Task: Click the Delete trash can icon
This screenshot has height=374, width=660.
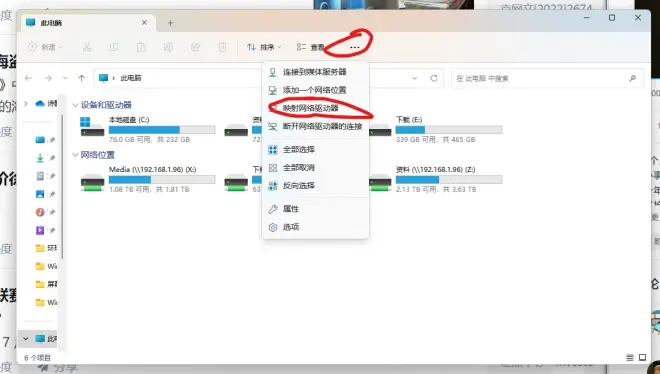Action: [x=223, y=47]
